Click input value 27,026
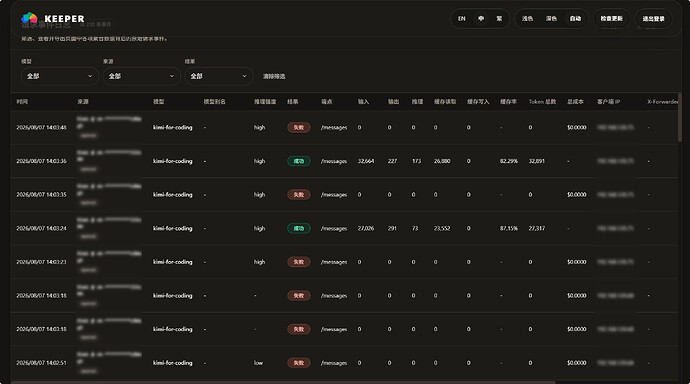Screen dimensions: 690x384 [x=366, y=228]
